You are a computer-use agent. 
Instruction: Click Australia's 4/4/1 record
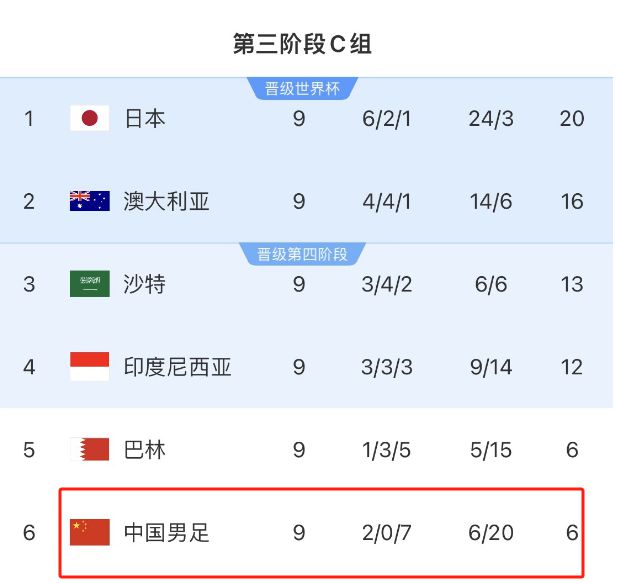387,201
